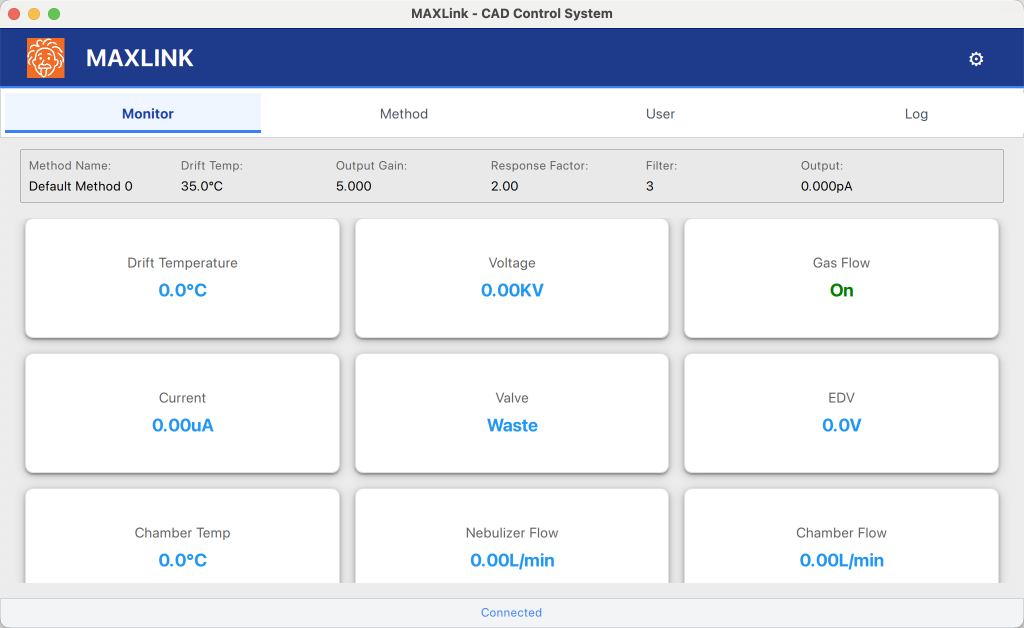Image resolution: width=1024 pixels, height=628 pixels.
Task: Click the MAXLINK header title
Action: click(140, 58)
